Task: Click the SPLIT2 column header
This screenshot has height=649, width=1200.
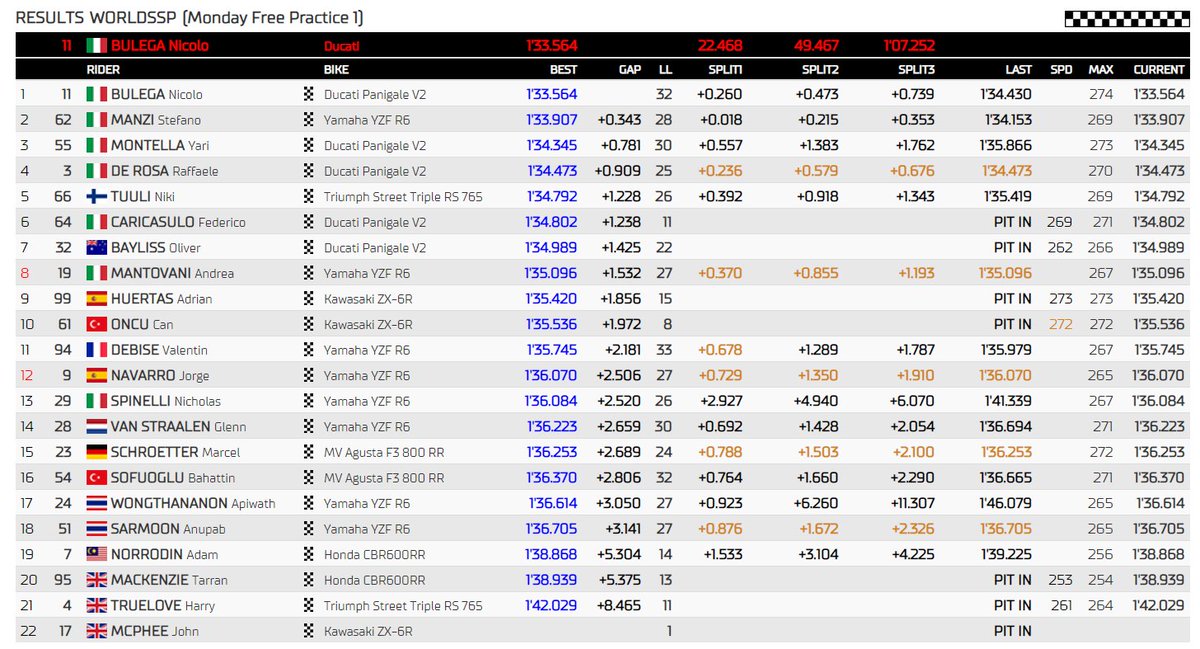Action: click(820, 70)
